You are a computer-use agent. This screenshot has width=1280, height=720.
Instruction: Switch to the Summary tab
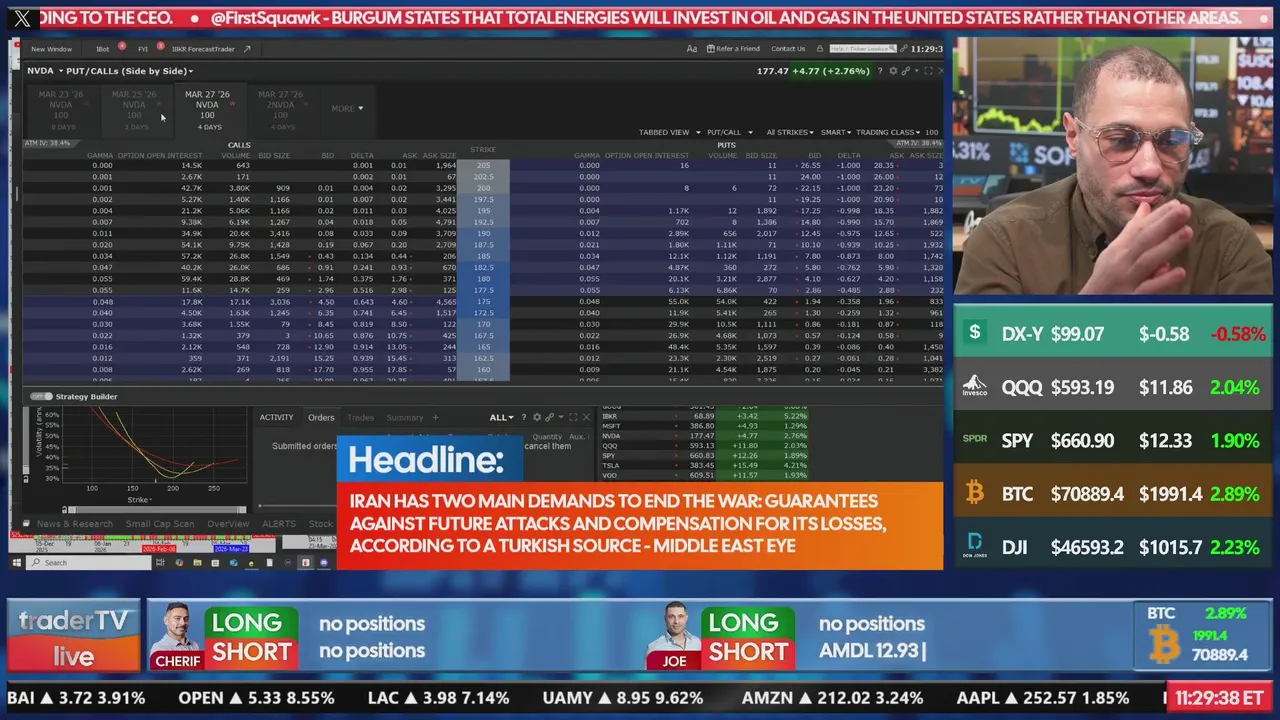pos(405,417)
